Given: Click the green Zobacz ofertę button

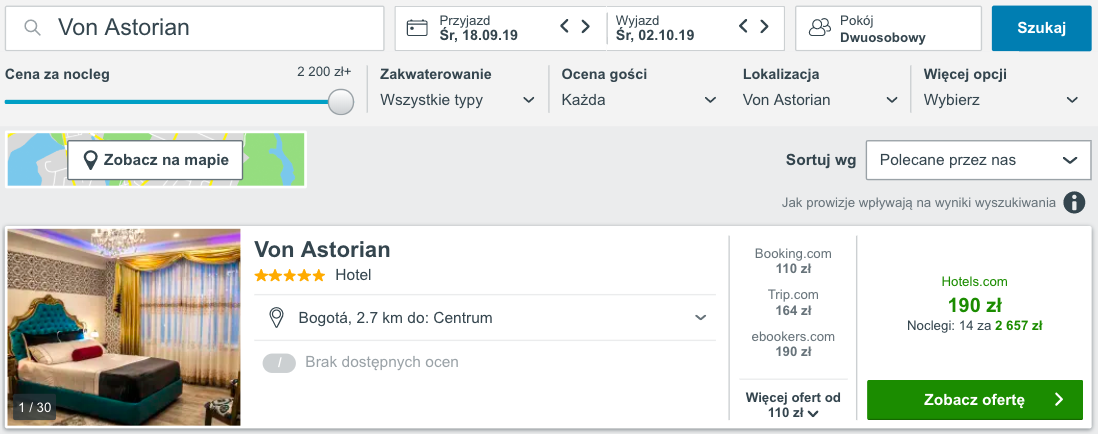Looking at the screenshot, I should pyautogui.click(x=974, y=400).
